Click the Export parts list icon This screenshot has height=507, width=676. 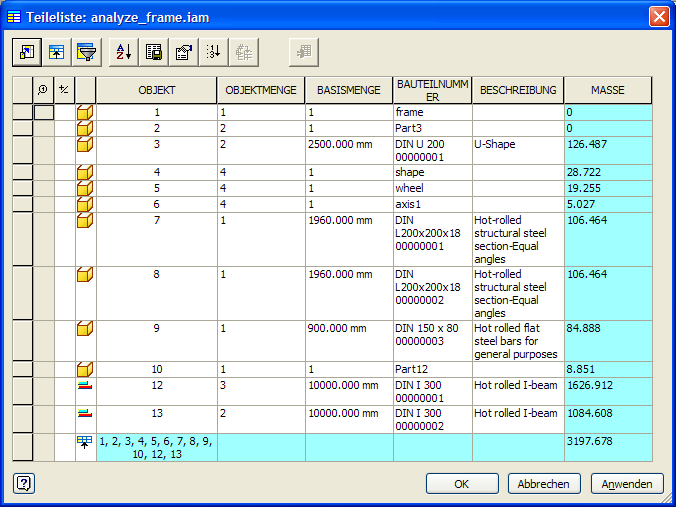point(154,52)
